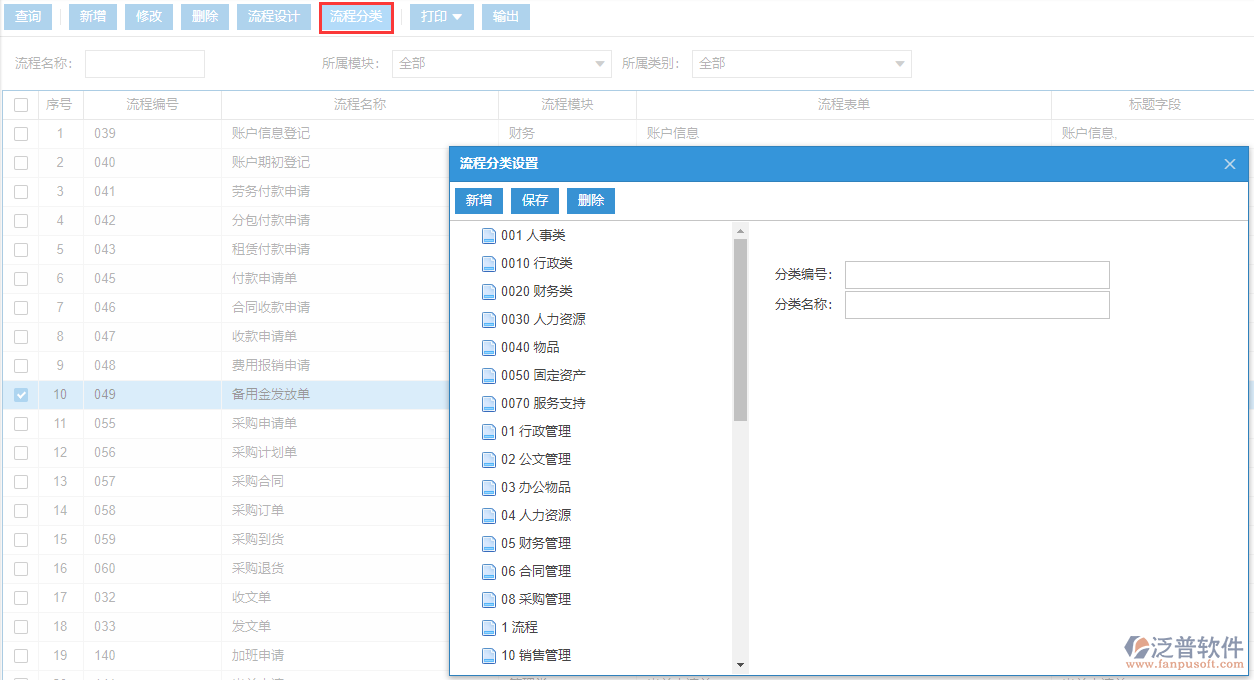Click the document icon beside 02 公文管理
This screenshot has height=680, width=1254.
pyautogui.click(x=489, y=460)
